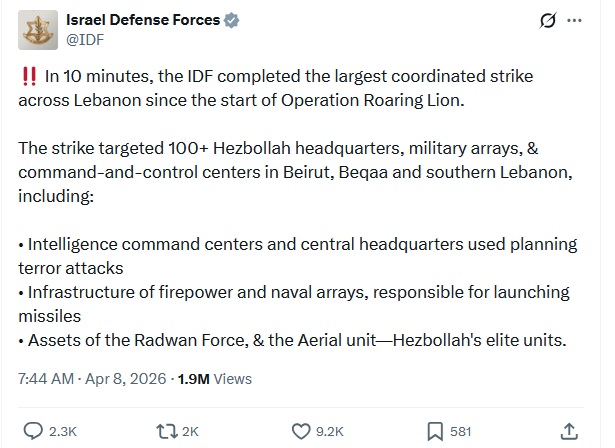615x448 pixels.
Task: Open the IDF profile avatar
Action: click(x=39, y=29)
